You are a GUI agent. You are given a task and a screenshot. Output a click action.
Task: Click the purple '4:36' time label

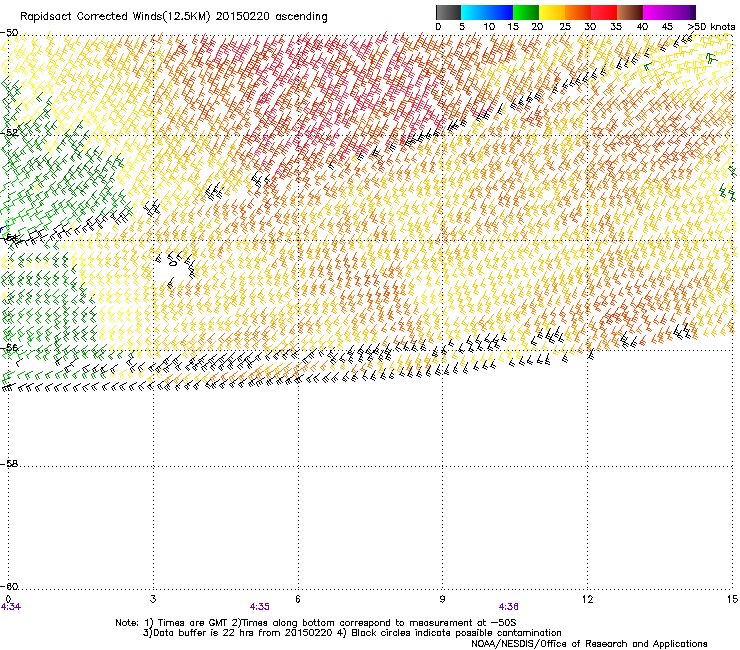pos(508,607)
